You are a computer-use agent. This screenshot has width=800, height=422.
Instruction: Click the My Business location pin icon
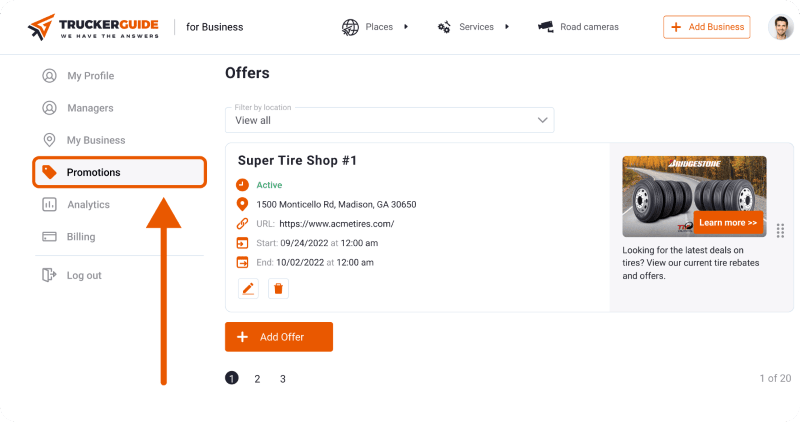tap(49, 140)
